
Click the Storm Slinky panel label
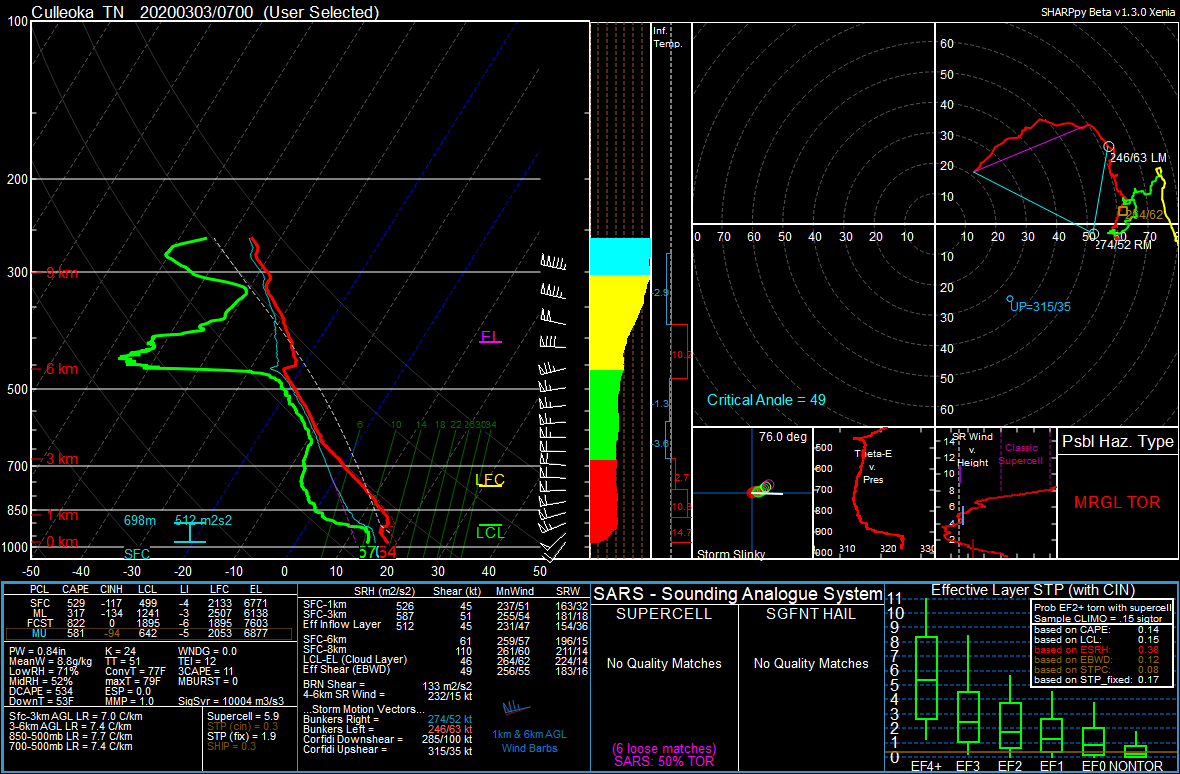coord(732,554)
